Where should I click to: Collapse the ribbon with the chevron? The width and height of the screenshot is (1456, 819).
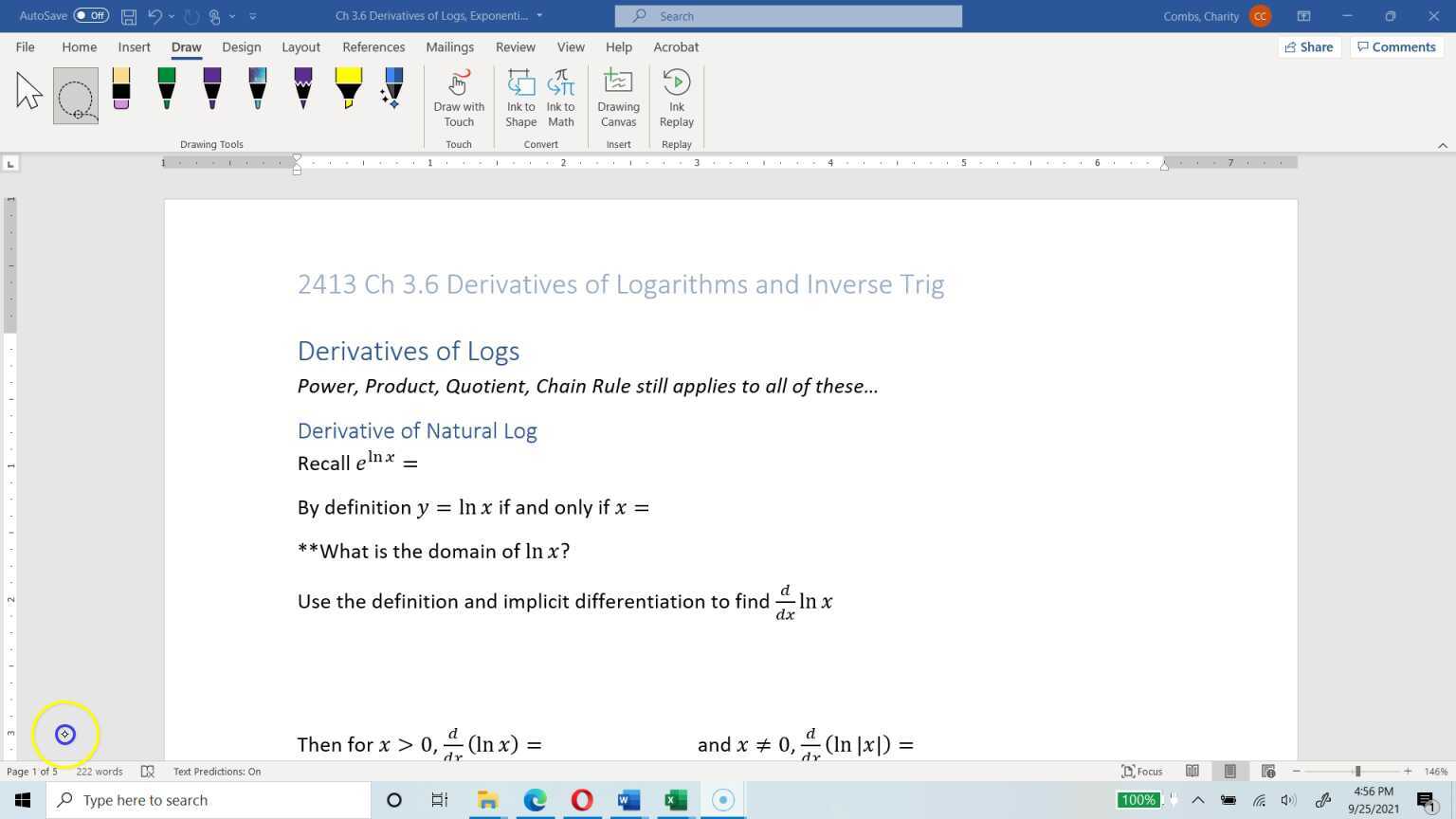(x=1443, y=144)
